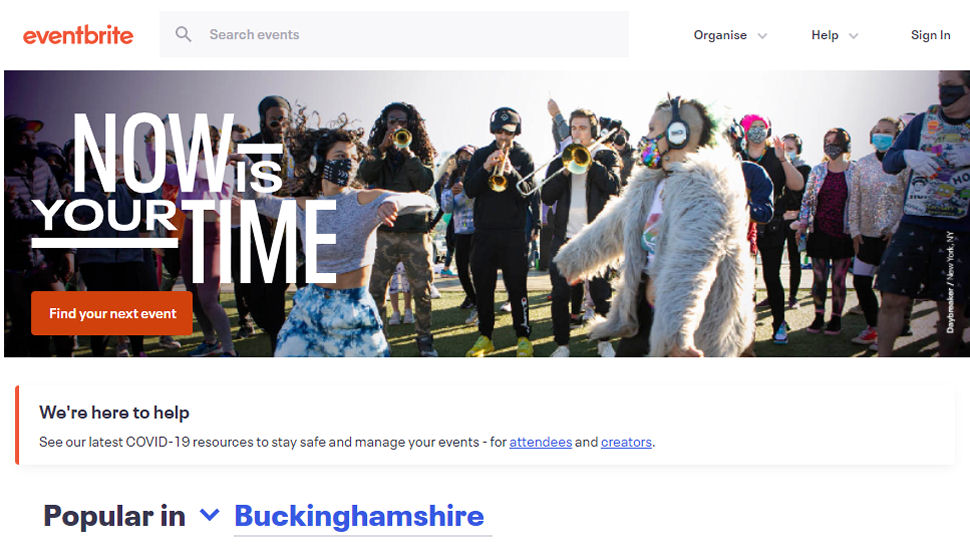Click the red notice bar accent
This screenshot has height=545, width=970.
[x=17, y=425]
